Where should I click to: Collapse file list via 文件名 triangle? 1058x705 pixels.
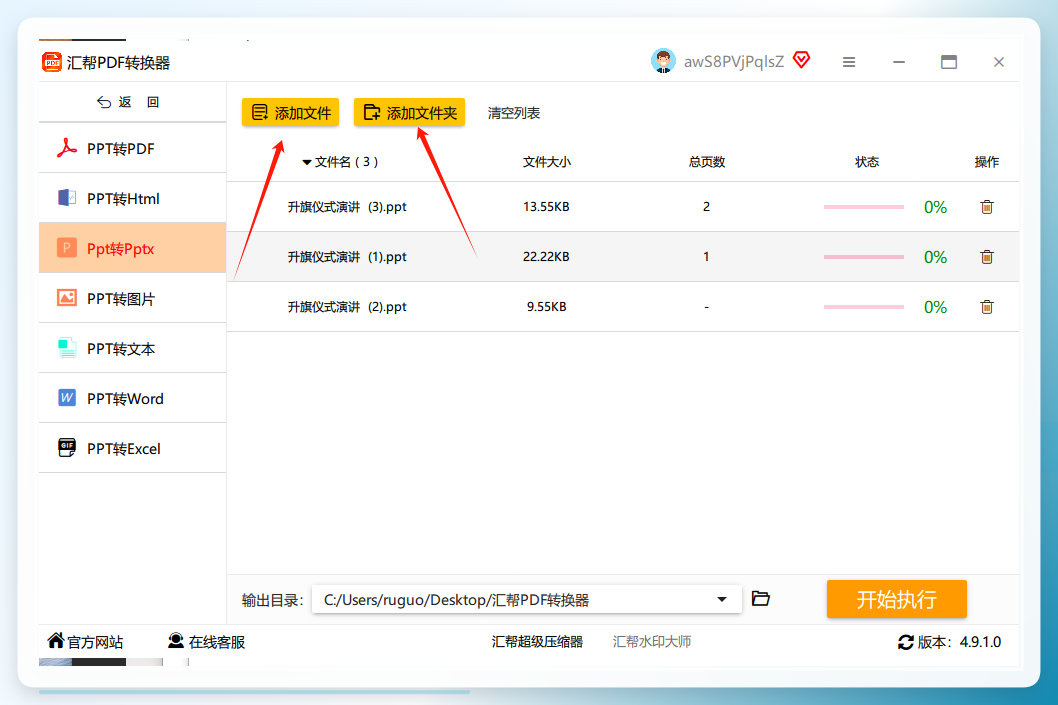point(306,163)
